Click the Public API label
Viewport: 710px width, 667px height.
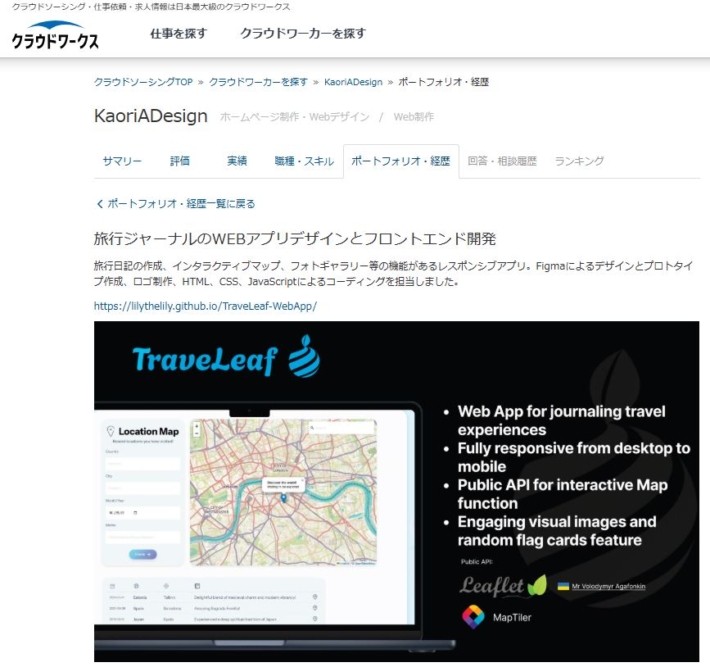pos(476,561)
